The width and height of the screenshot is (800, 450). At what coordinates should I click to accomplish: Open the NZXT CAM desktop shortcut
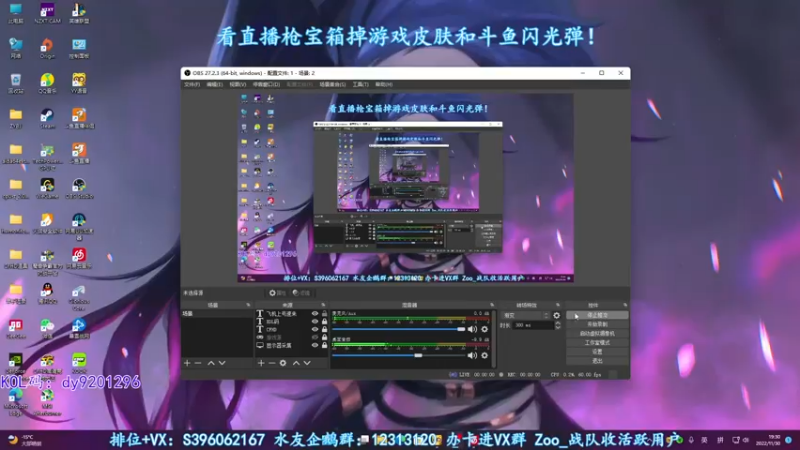pyautogui.click(x=47, y=13)
